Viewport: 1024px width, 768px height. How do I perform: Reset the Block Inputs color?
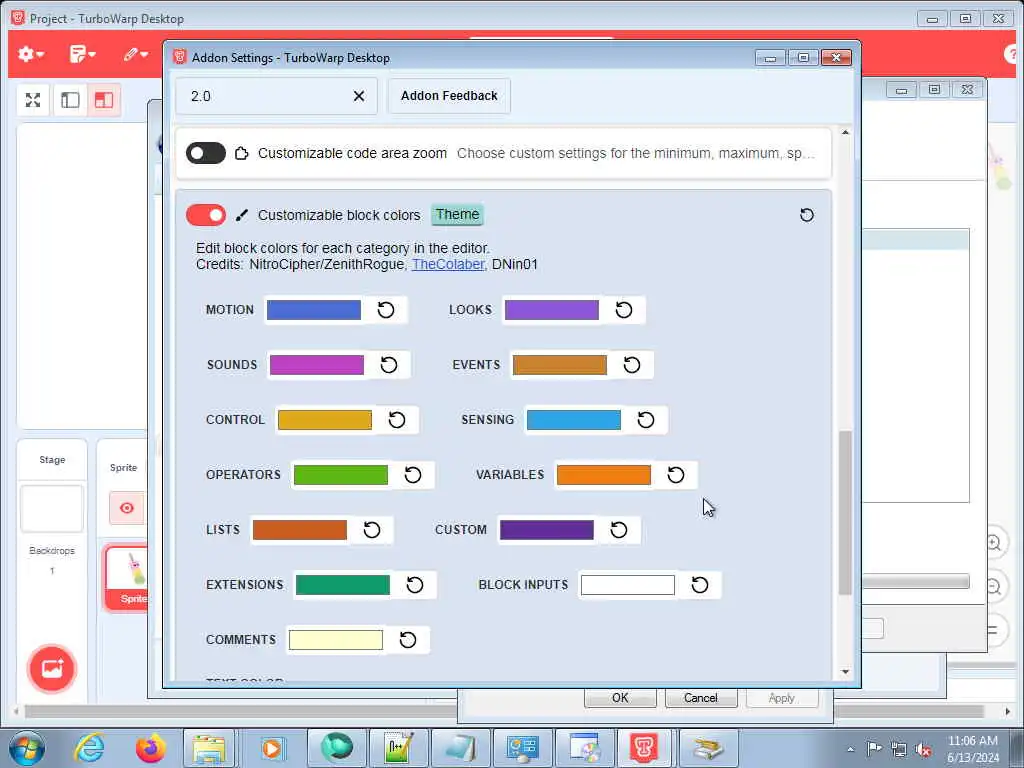coord(699,584)
